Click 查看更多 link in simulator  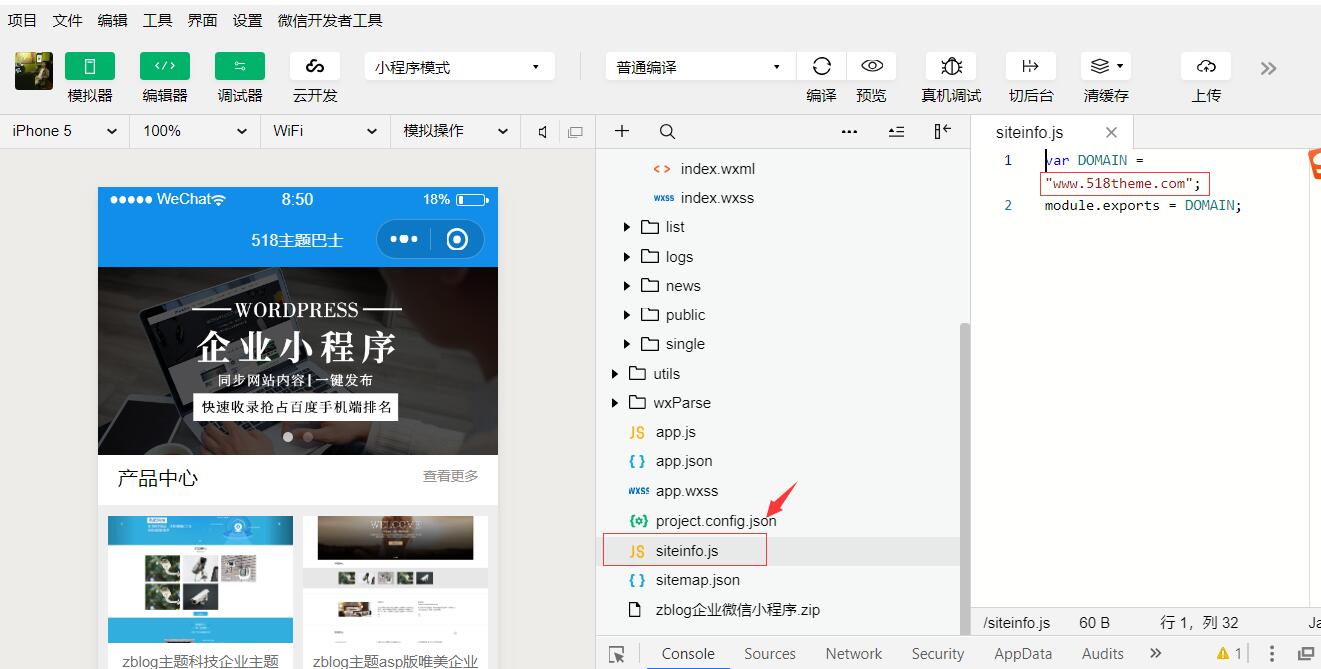(x=450, y=477)
